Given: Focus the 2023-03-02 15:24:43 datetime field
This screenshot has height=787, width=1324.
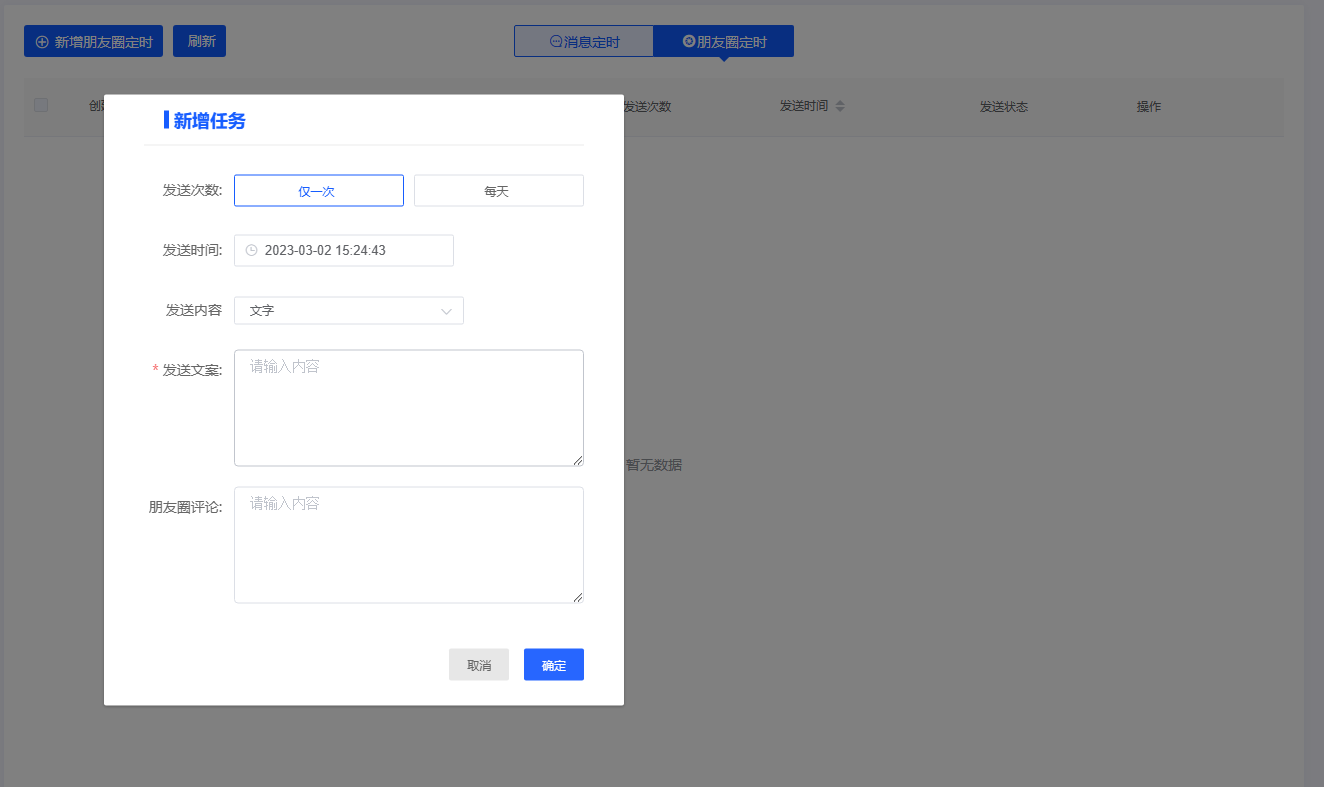Looking at the screenshot, I should [x=350, y=251].
